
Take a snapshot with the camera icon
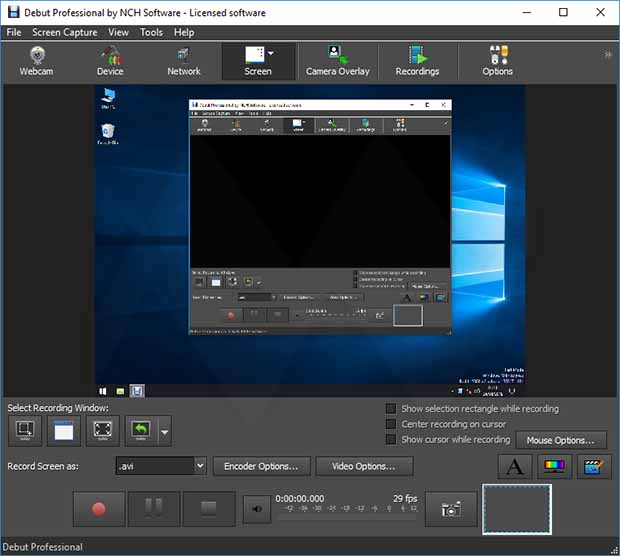coord(451,509)
